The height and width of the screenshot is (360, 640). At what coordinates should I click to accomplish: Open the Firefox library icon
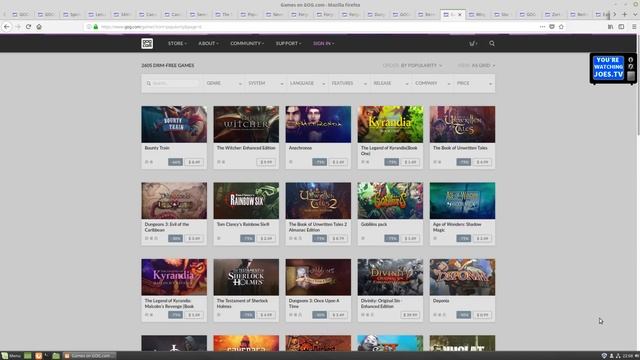(611, 27)
